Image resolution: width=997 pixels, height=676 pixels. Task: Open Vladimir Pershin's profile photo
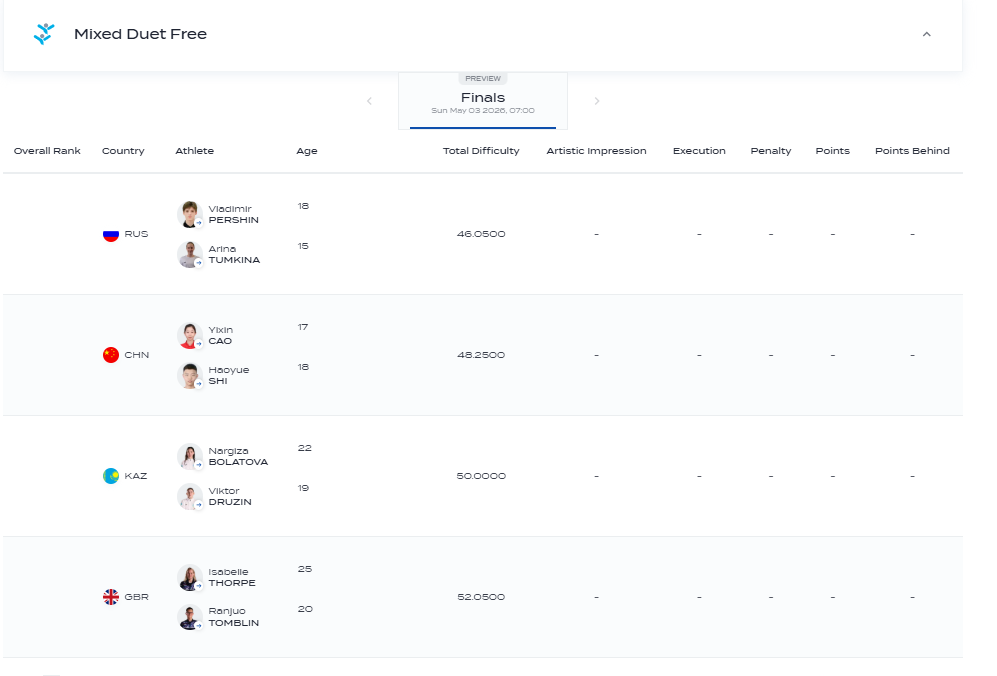(189, 214)
